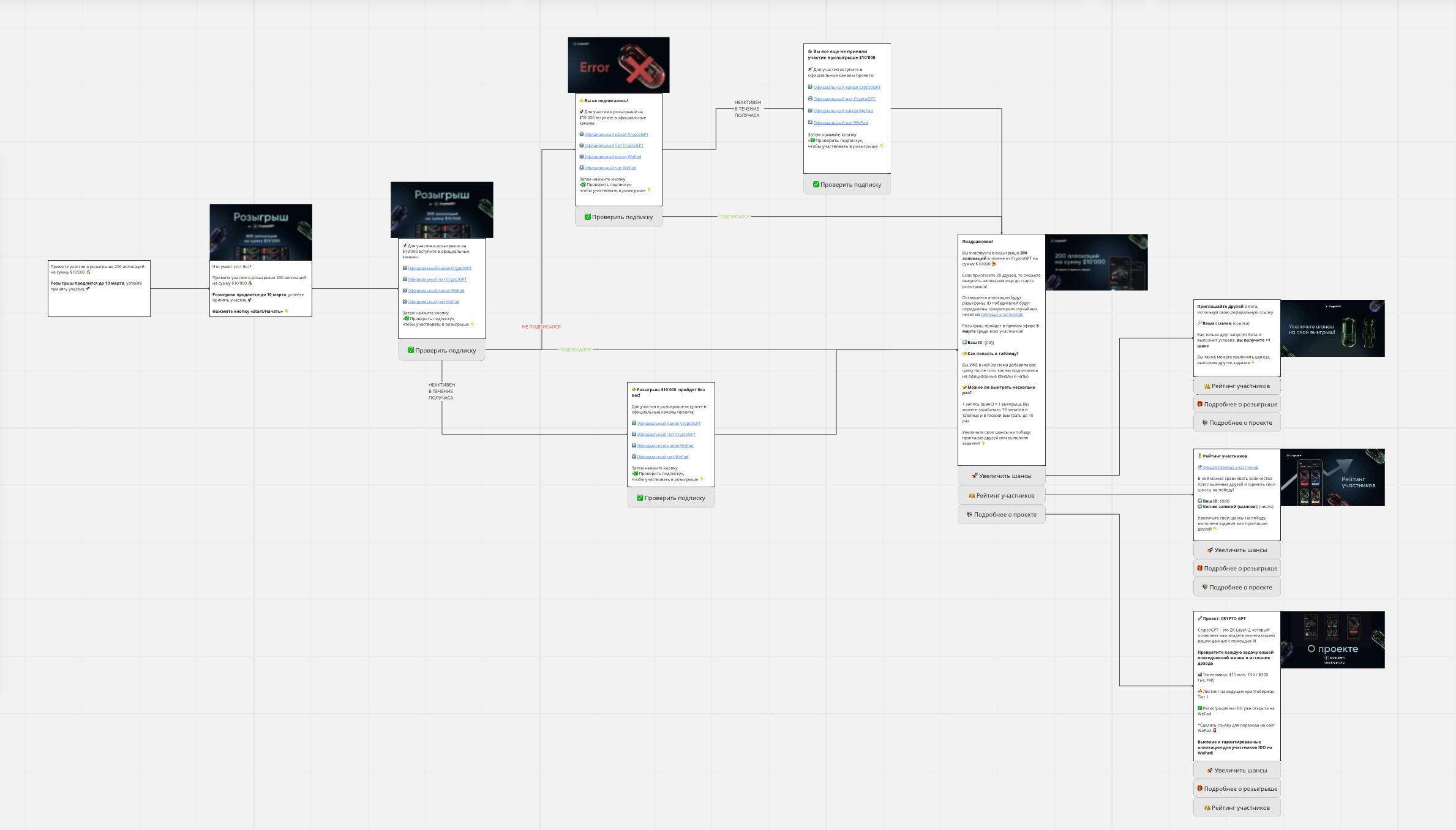This screenshot has width=1456, height=830.
Task: Select the leftmost 'Примите участие' text card
Action: pos(99,288)
